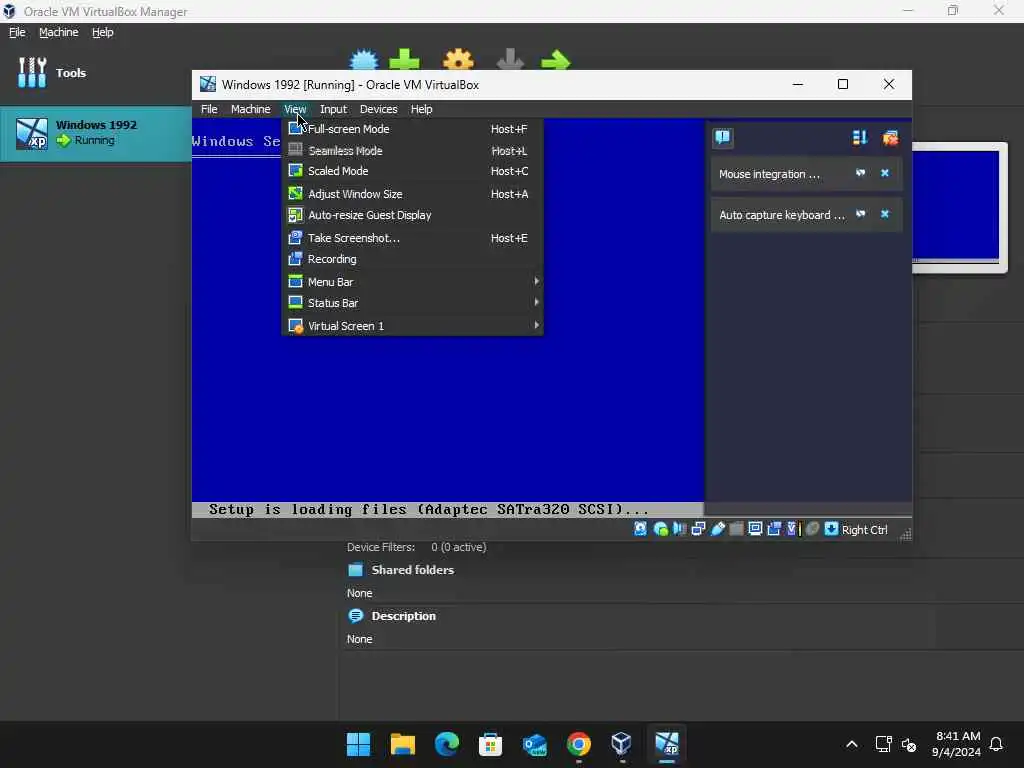Click the Device Filters text in Manager
This screenshot has height=768, width=1024.
[x=416, y=547]
